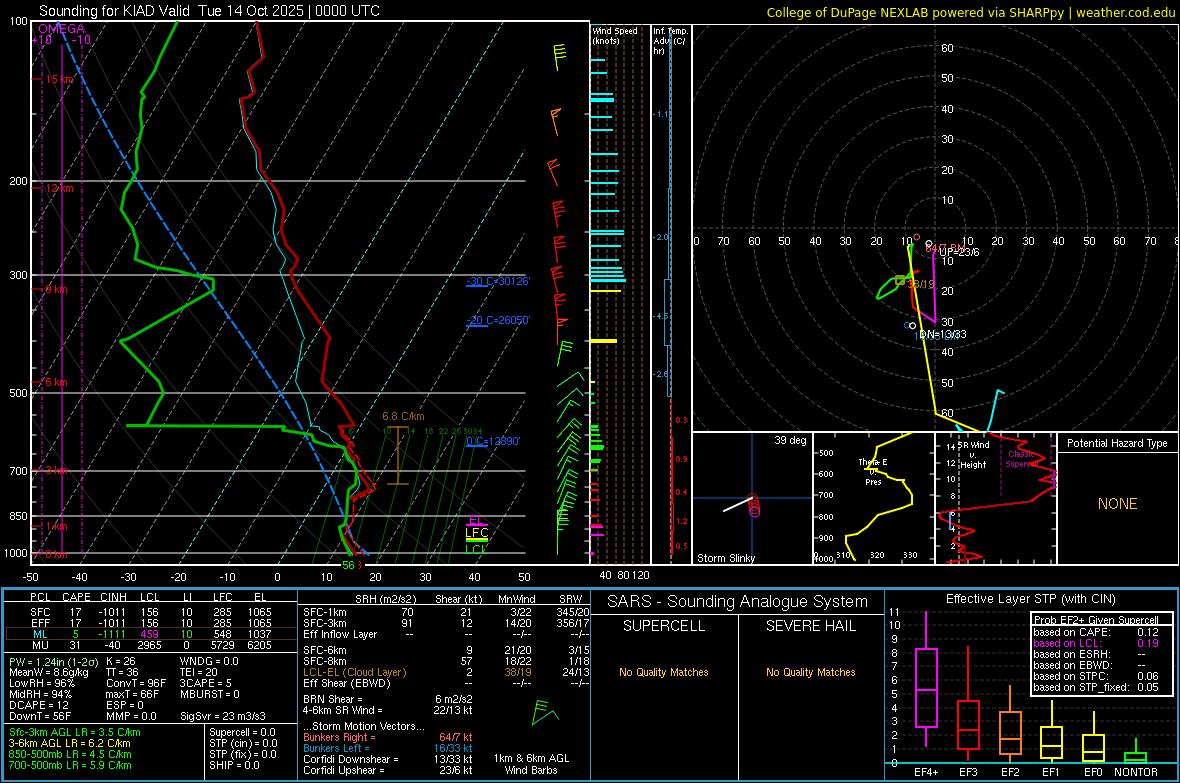This screenshot has width=1180, height=783.
Task: Click the Storm Slinky circles cluster
Action: (x=754, y=505)
